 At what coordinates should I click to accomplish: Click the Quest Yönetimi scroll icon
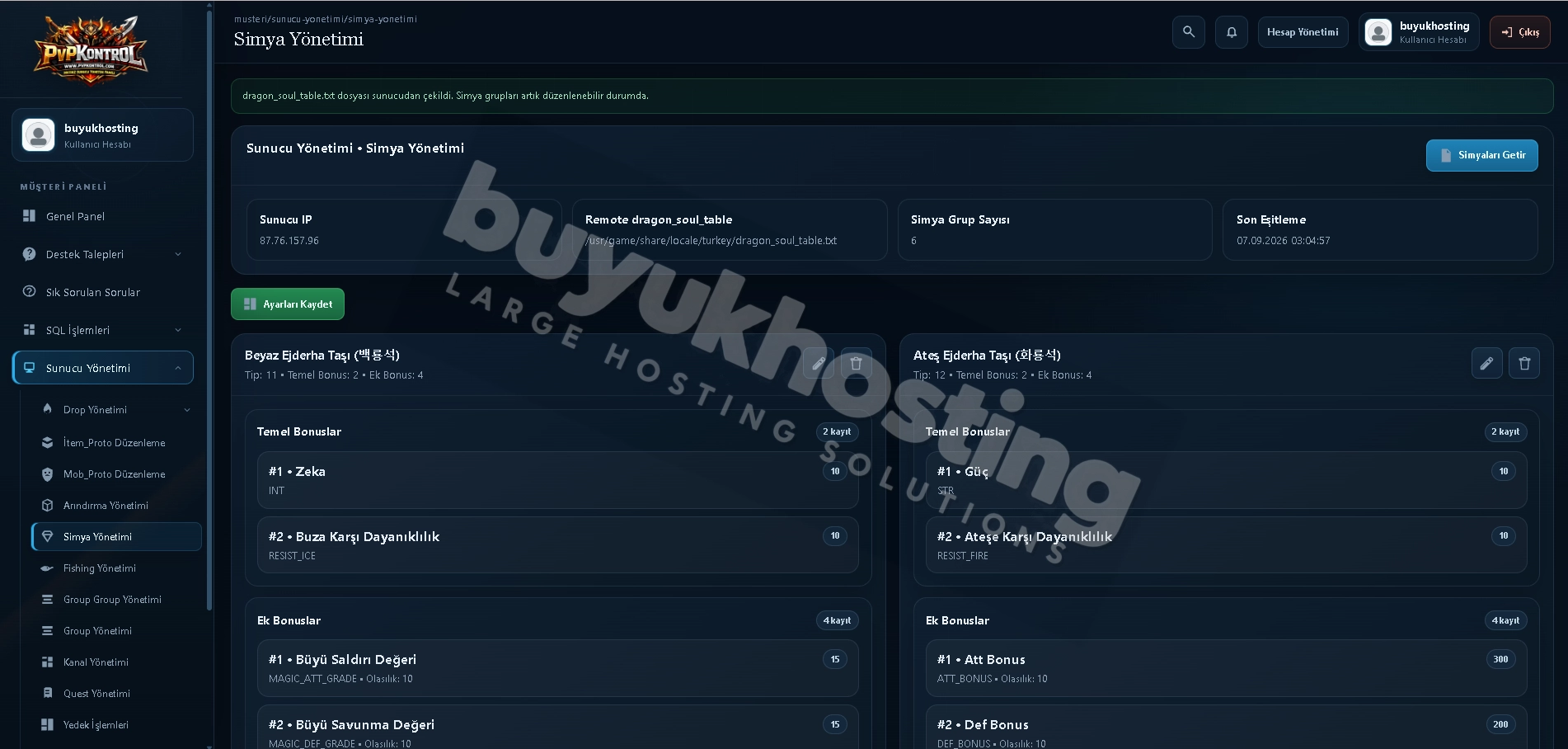[x=48, y=694]
